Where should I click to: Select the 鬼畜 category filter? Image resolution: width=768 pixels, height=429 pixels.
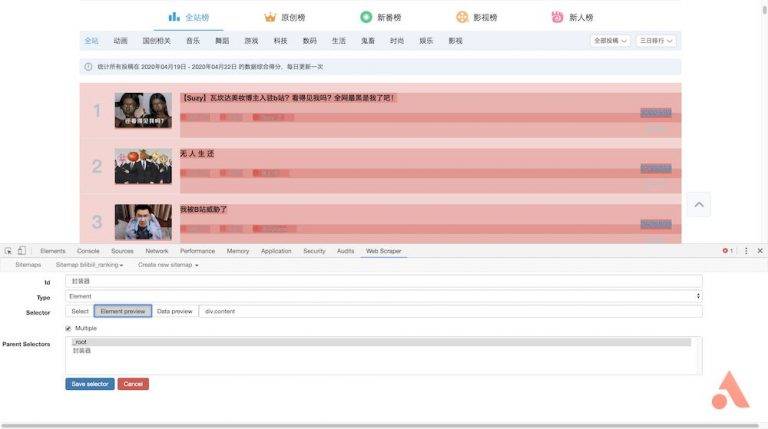368,41
